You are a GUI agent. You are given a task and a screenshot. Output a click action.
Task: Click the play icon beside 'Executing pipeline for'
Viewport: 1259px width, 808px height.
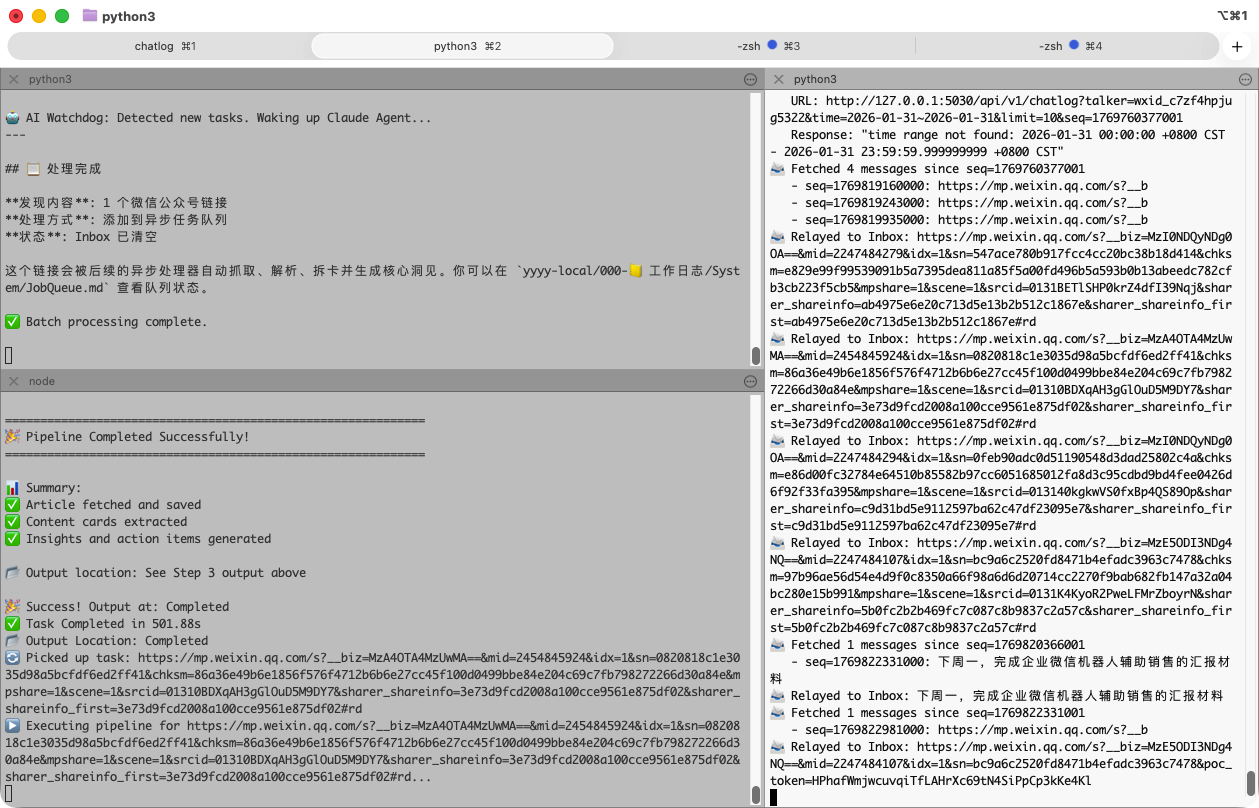pyautogui.click(x=12, y=726)
